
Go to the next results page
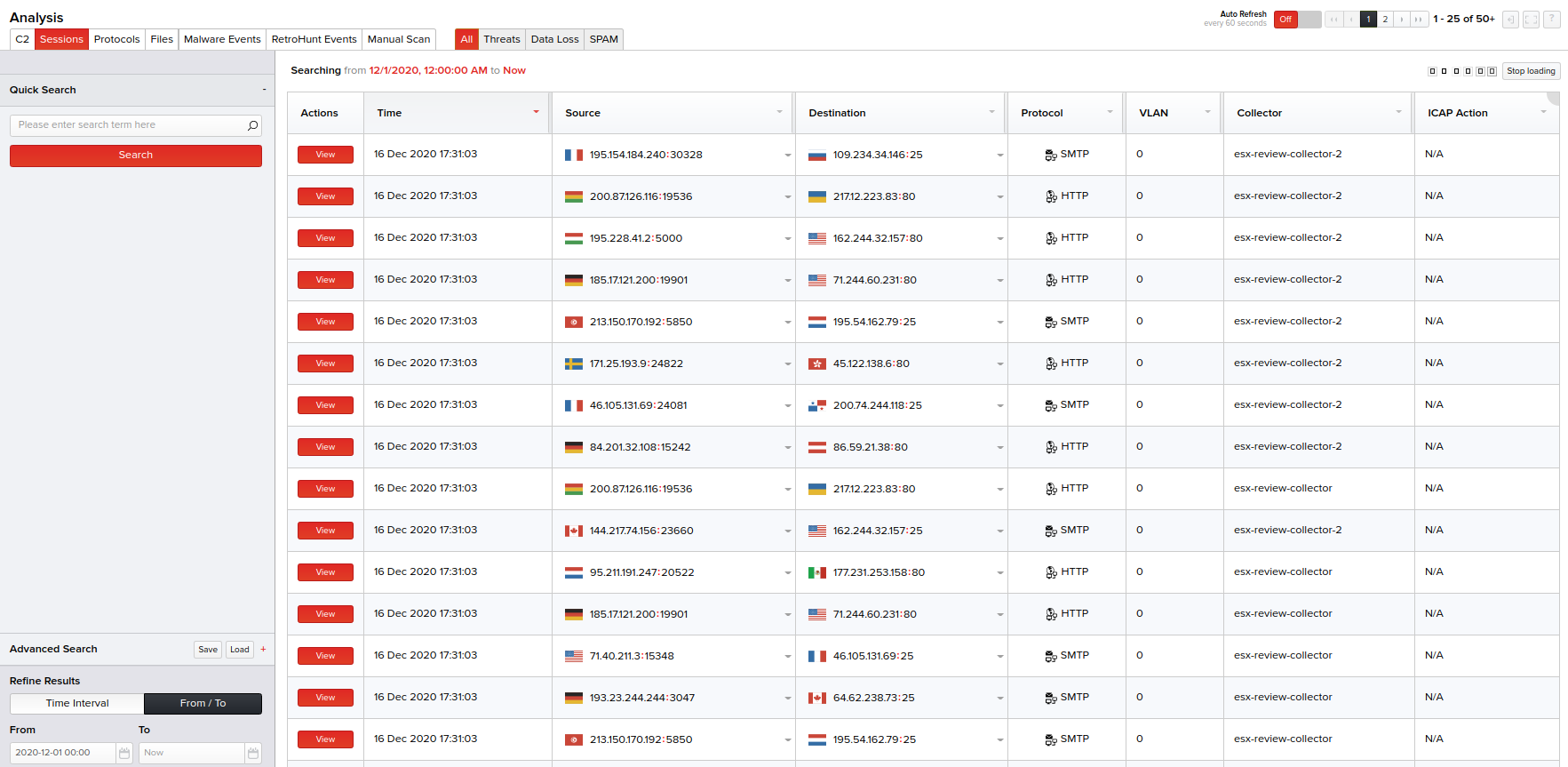click(1402, 19)
